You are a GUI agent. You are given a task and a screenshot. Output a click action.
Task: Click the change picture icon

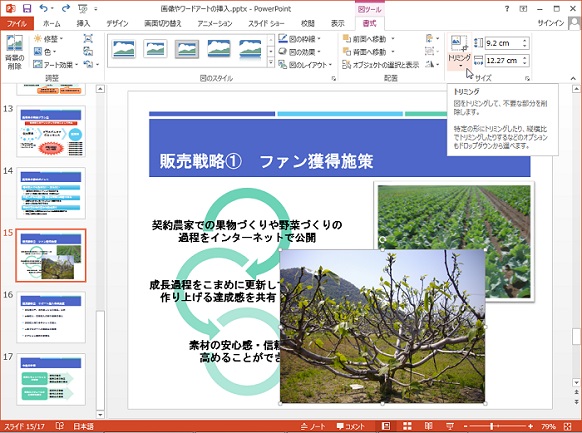tap(88, 52)
